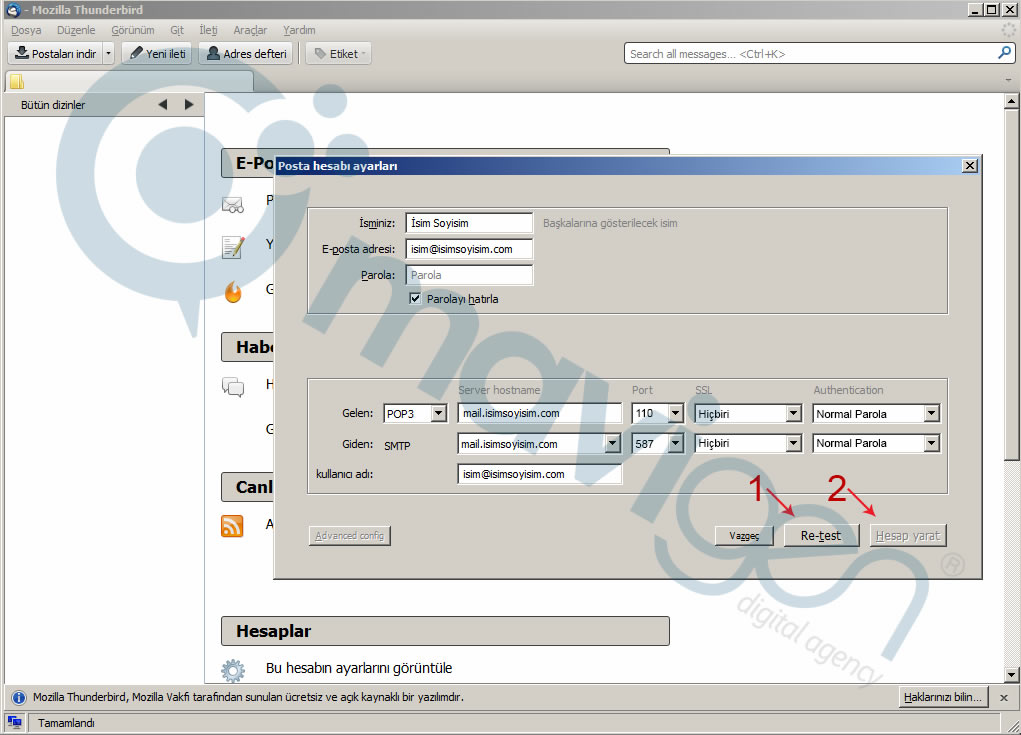The image size is (1021, 735).
Task: Open the Etiket tag menu
Action: click(339, 53)
